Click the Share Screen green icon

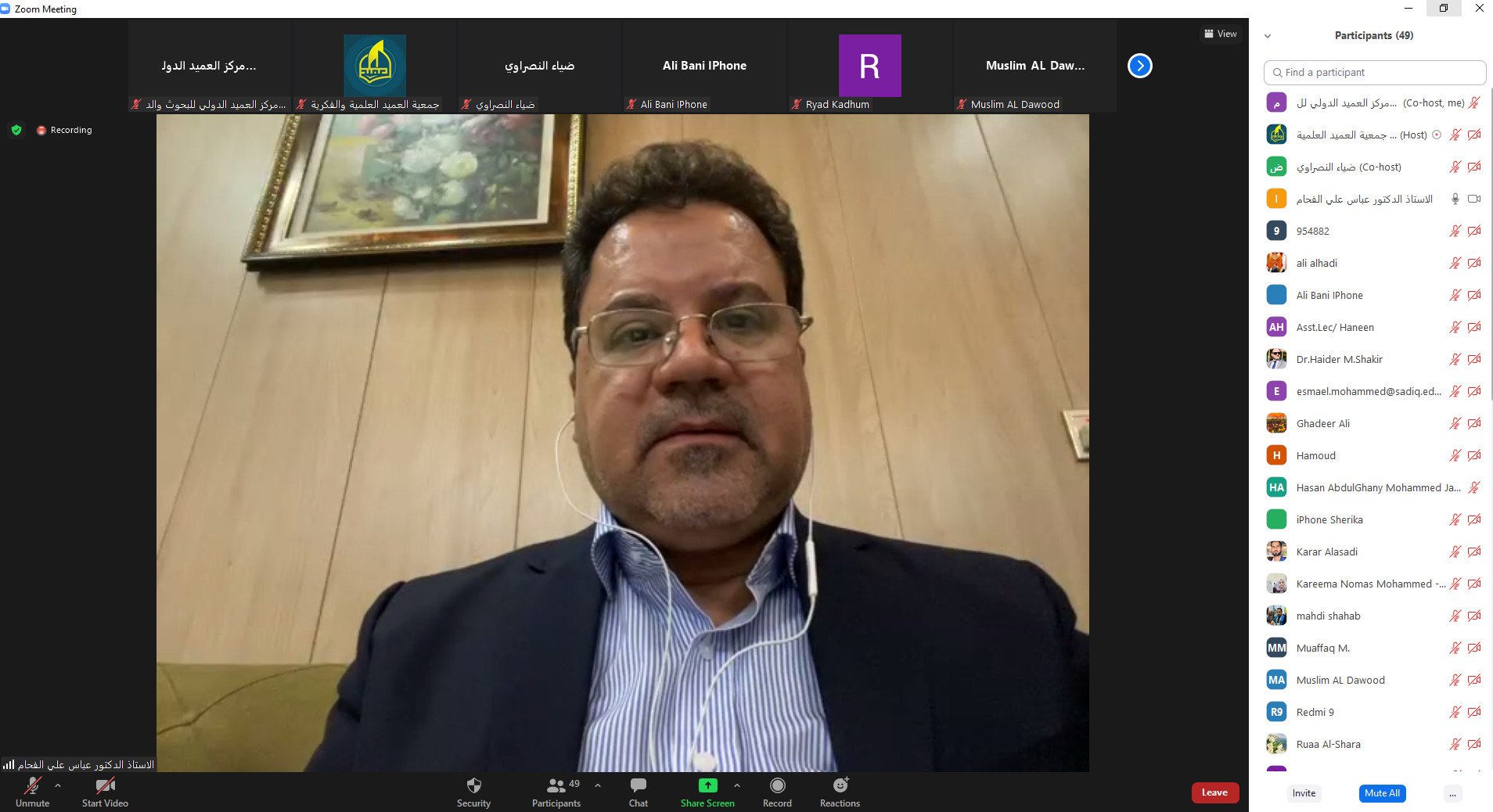[707, 785]
